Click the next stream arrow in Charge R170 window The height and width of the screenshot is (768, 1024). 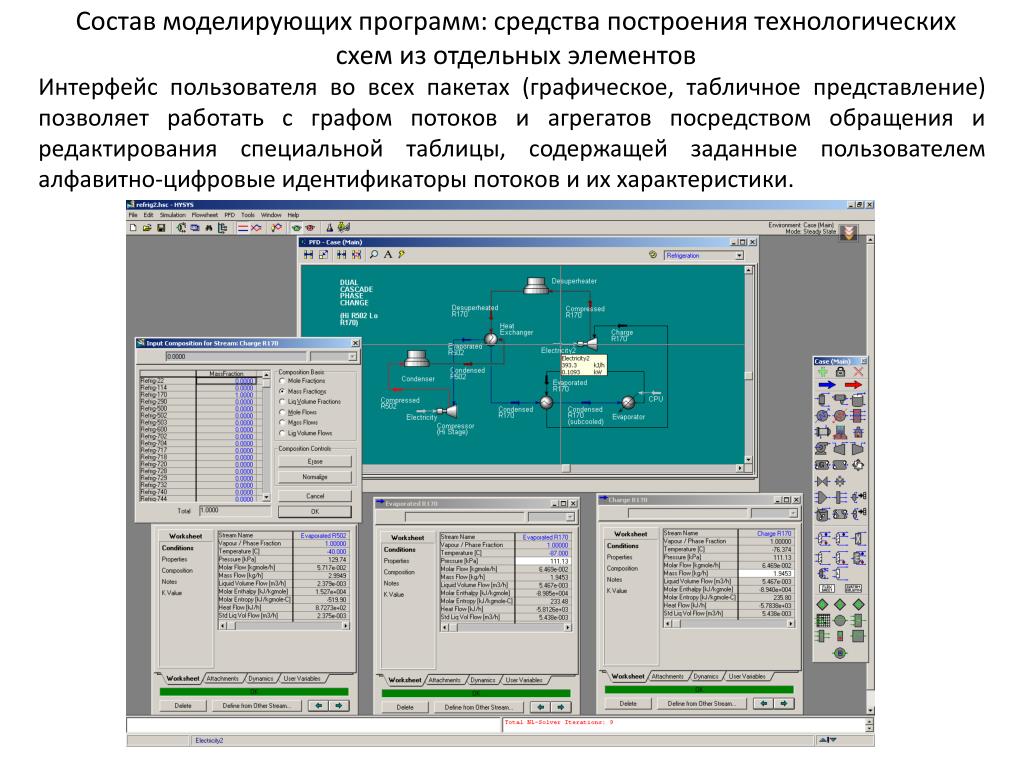coord(784,703)
